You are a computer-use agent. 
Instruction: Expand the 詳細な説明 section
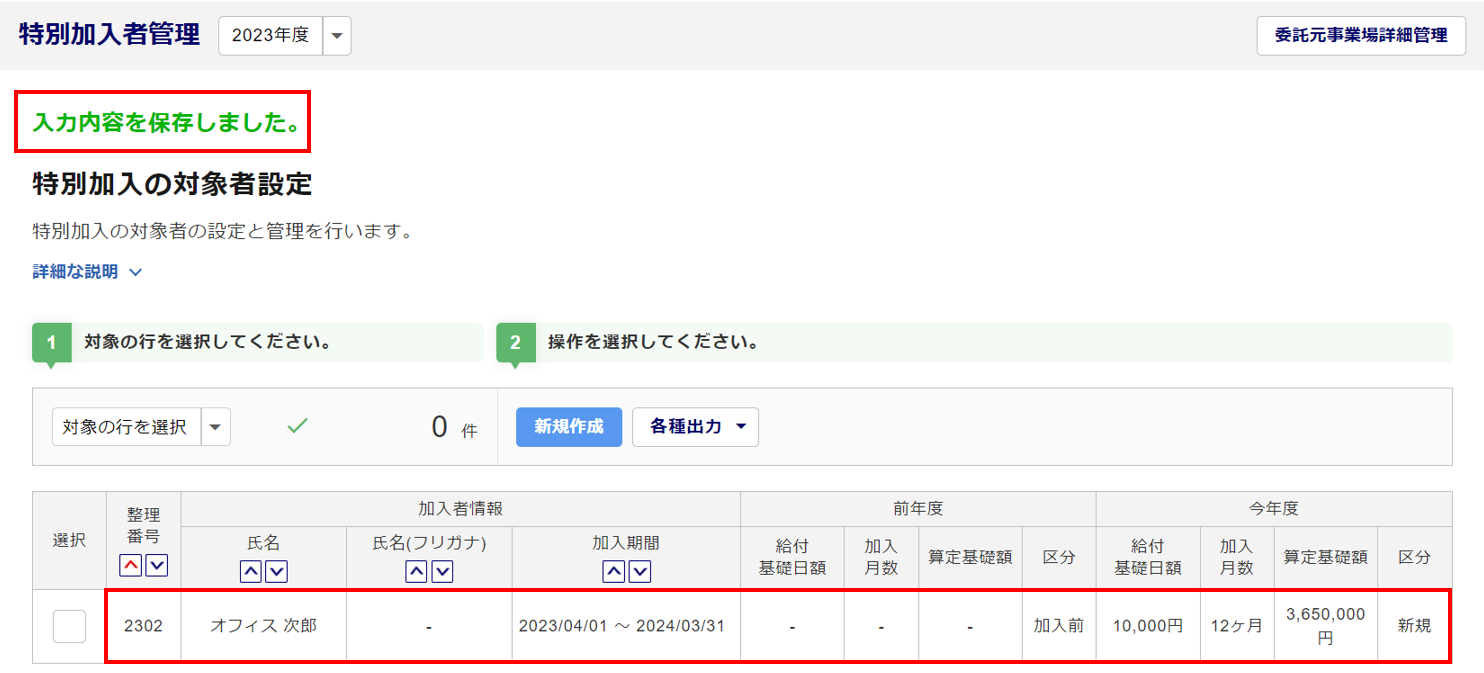point(88,272)
